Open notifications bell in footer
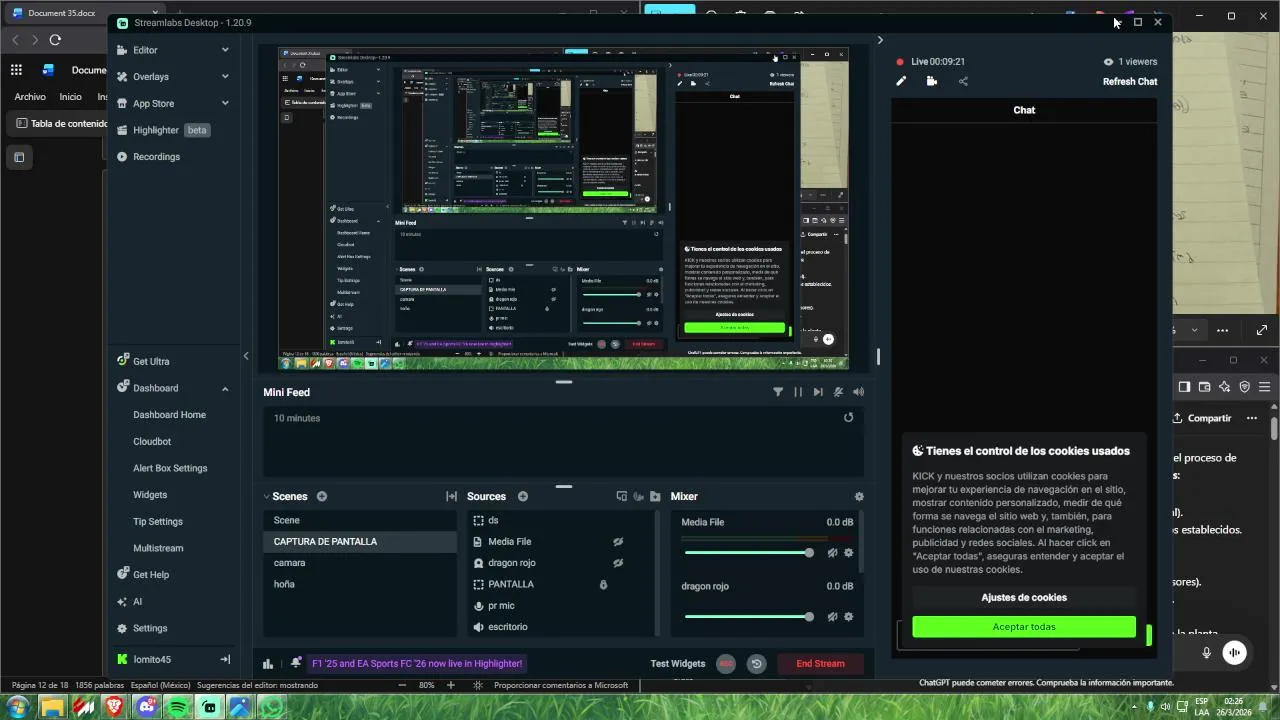The image size is (1280, 720). click(296, 663)
